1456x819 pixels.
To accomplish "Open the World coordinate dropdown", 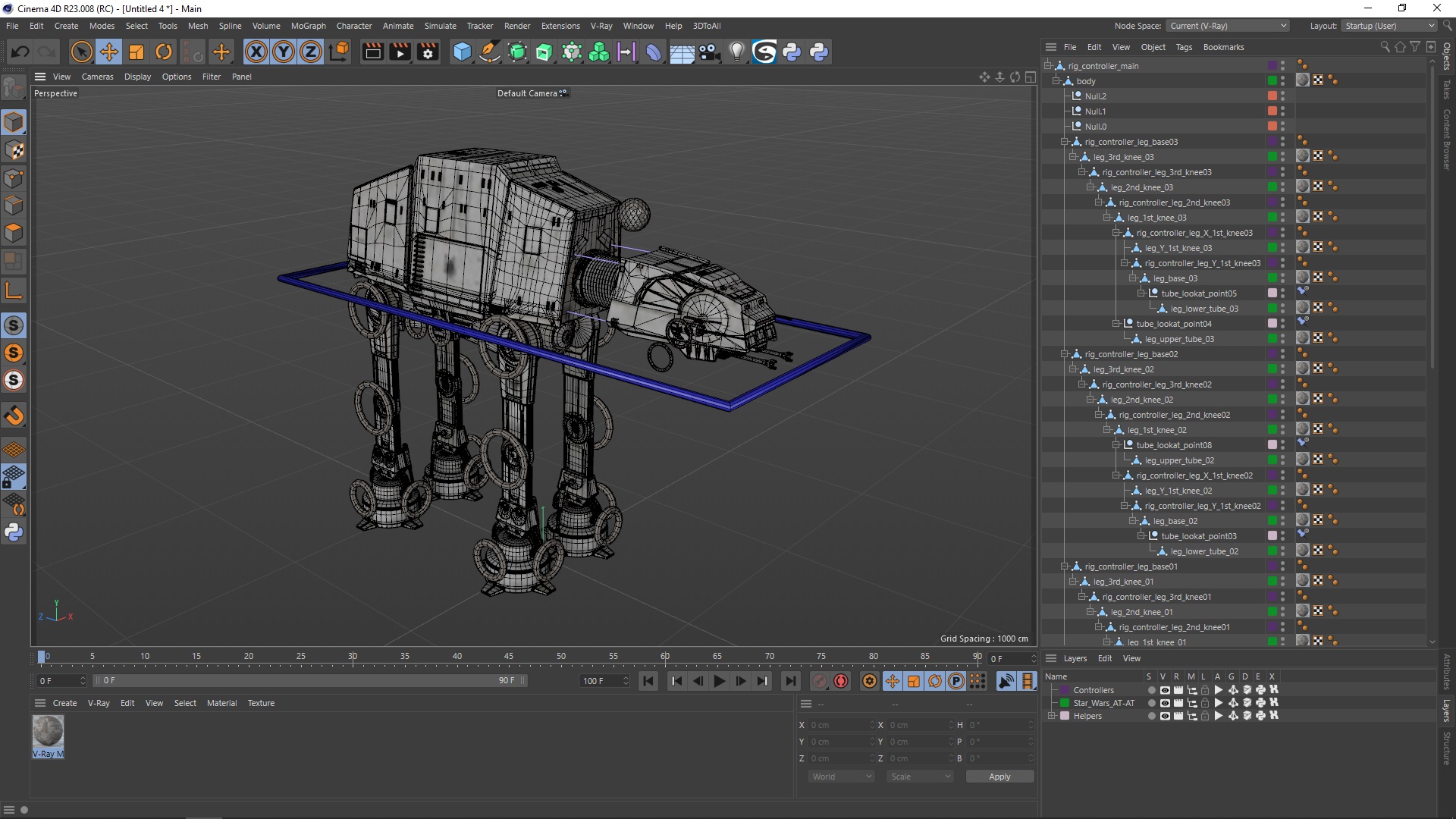I will (x=842, y=777).
